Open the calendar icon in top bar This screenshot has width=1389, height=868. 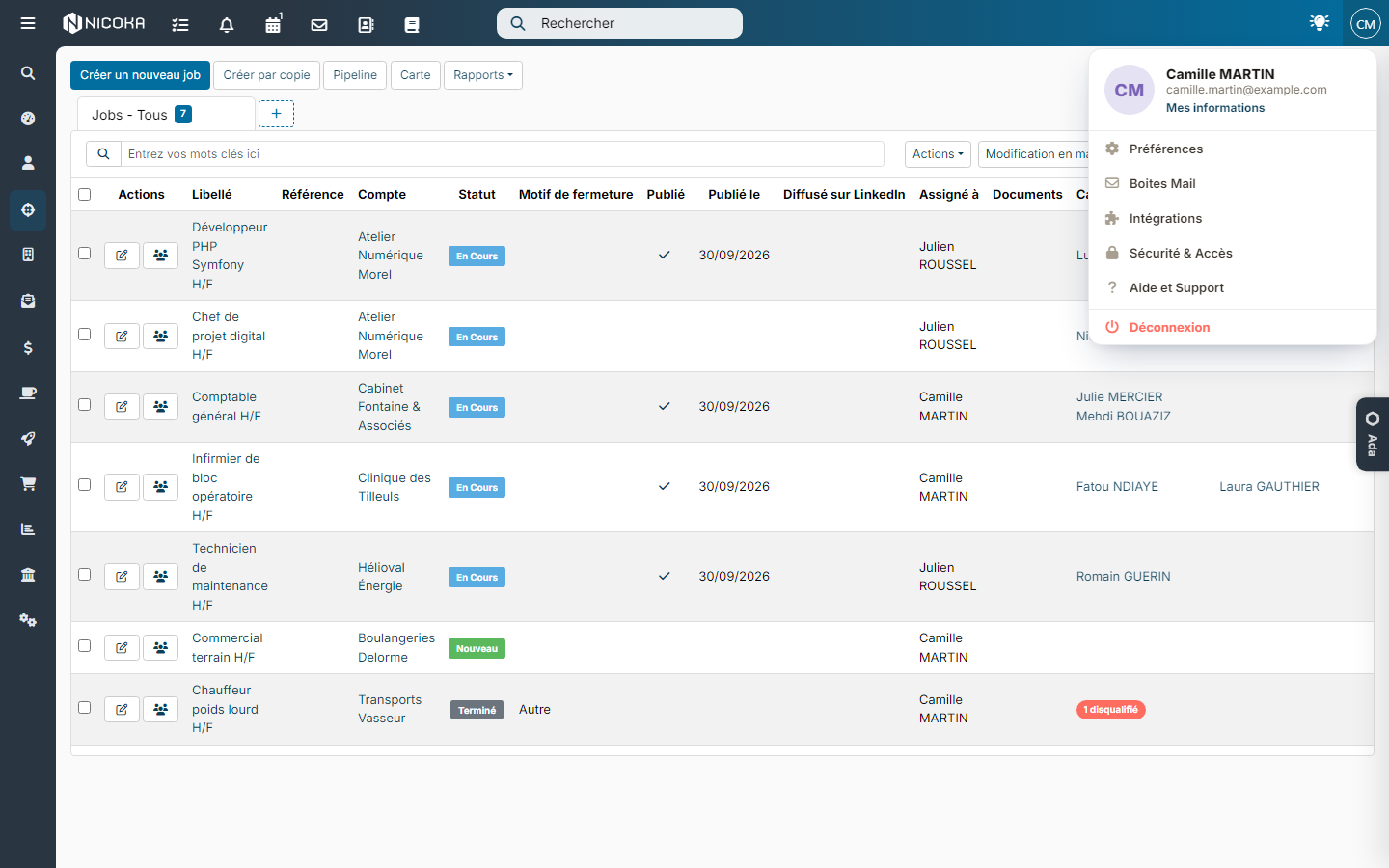click(x=273, y=24)
